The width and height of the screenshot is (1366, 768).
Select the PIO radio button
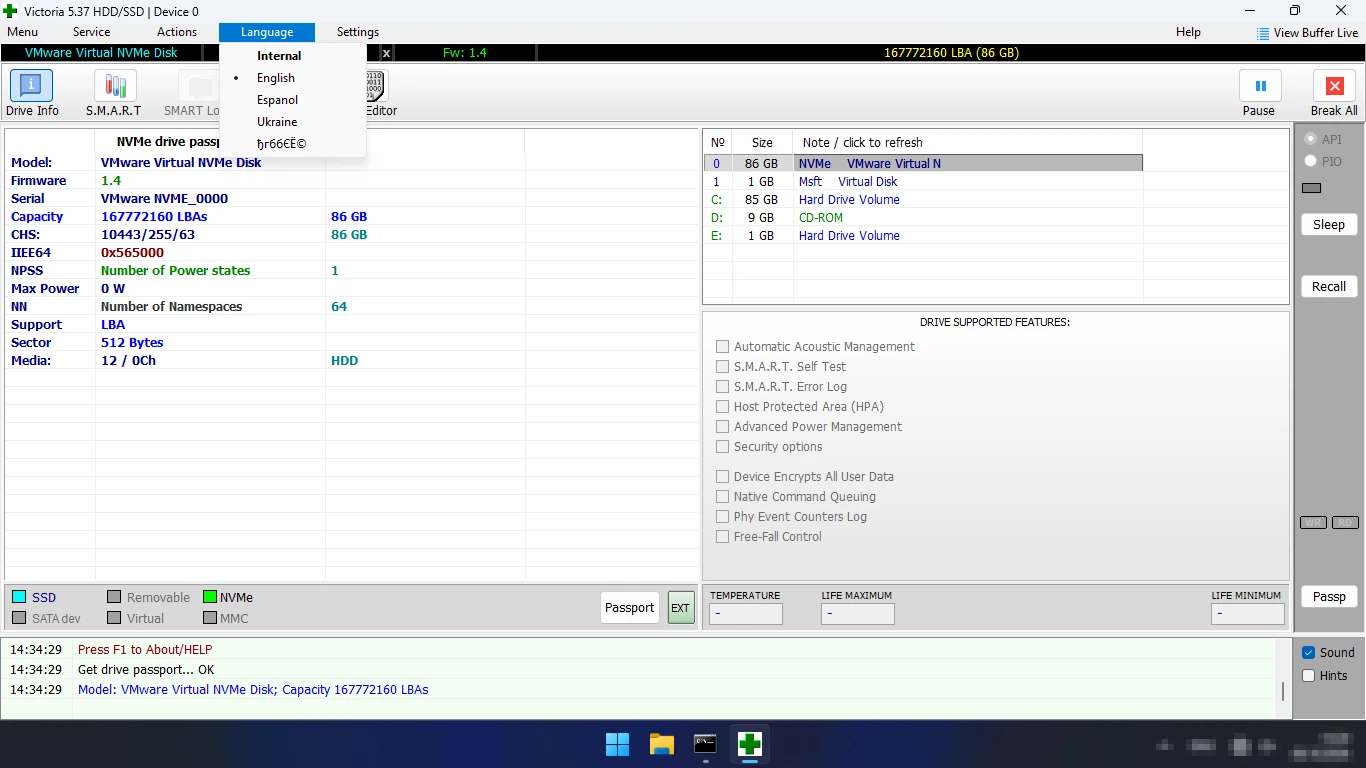[x=1310, y=161]
